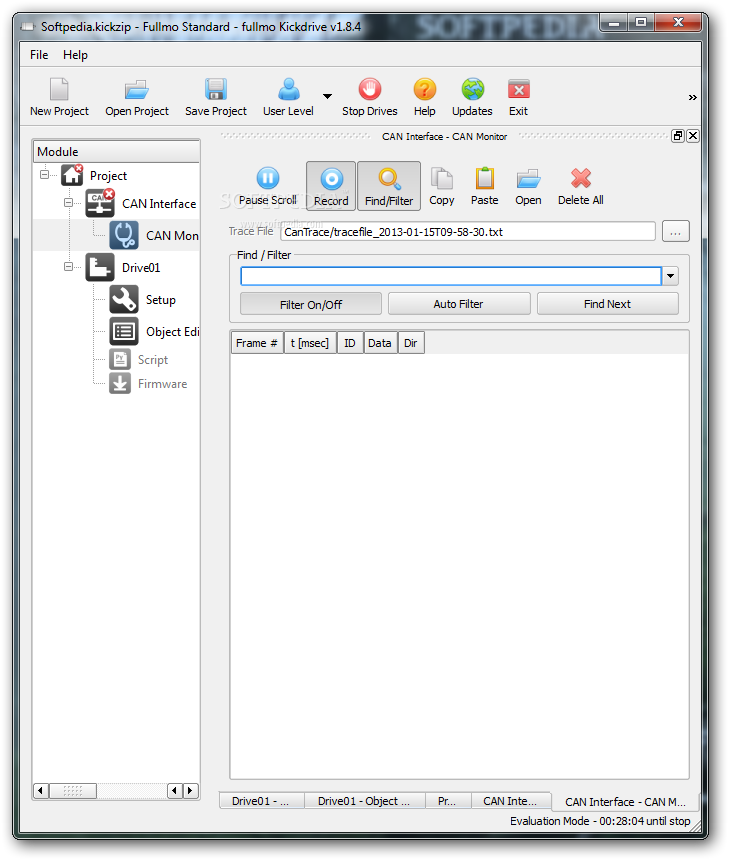Show more toolbar items via chevron

(x=693, y=97)
